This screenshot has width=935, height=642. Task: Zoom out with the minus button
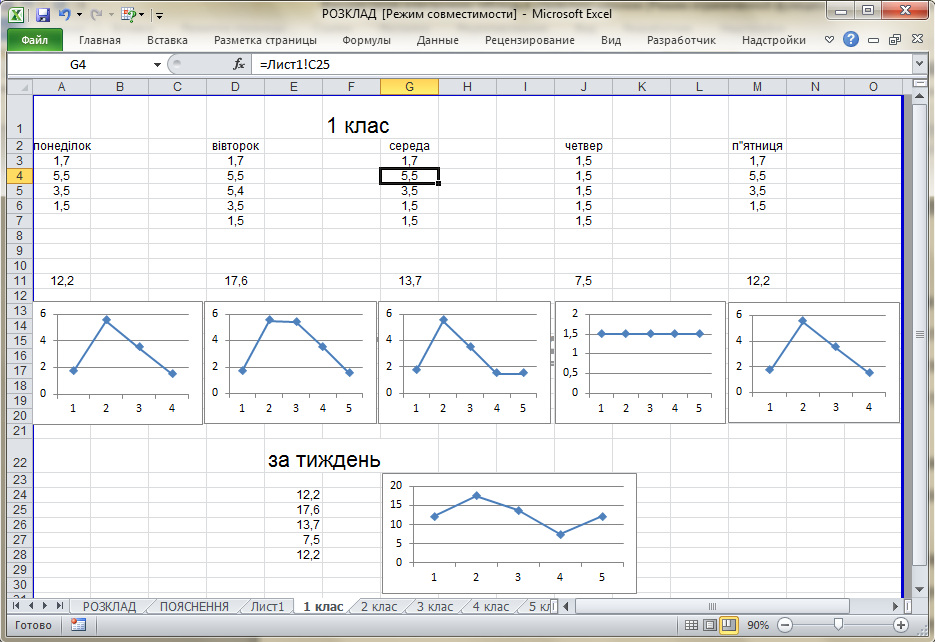point(785,625)
